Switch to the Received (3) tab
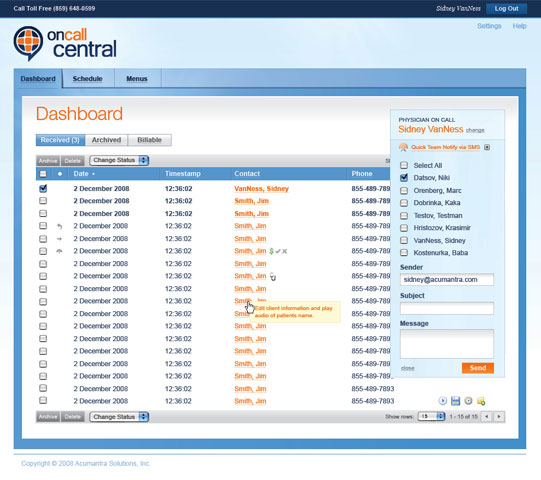 (60, 140)
